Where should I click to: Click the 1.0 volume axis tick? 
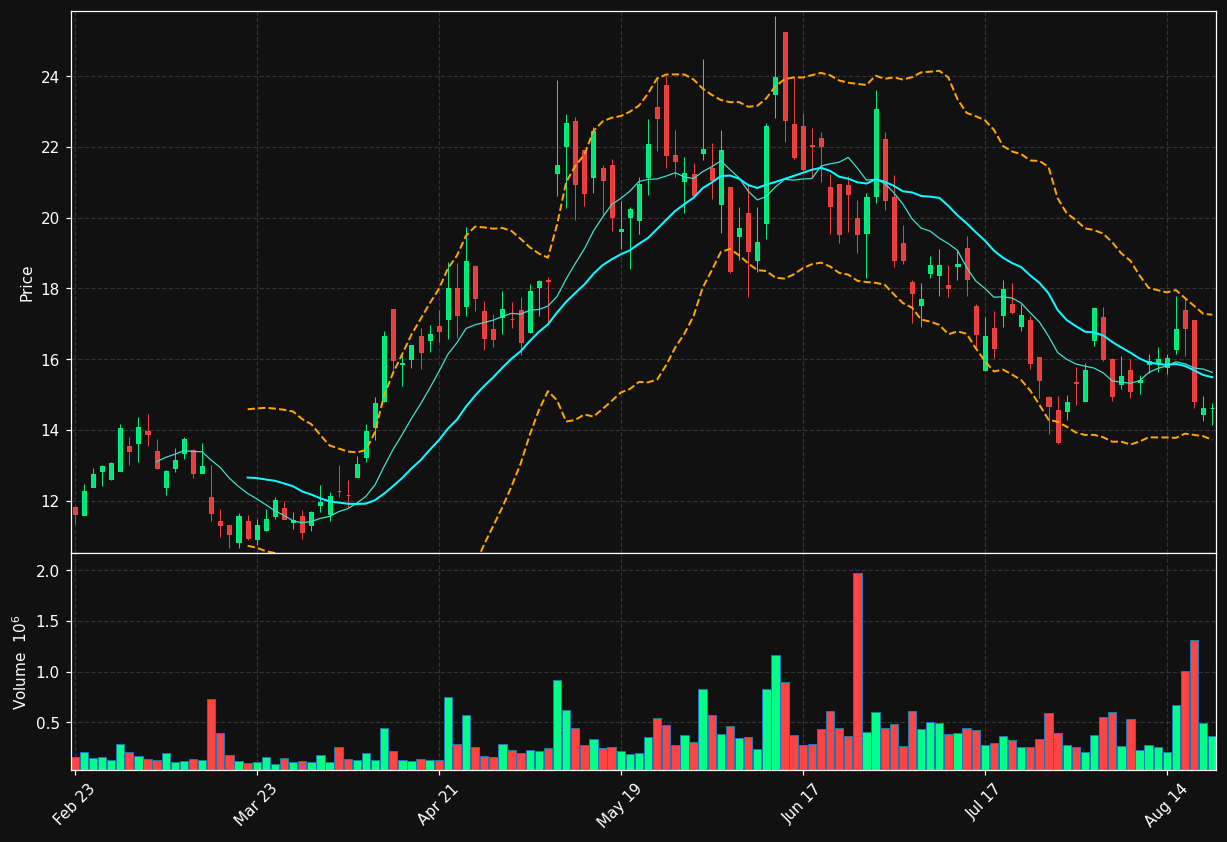[x=50, y=672]
